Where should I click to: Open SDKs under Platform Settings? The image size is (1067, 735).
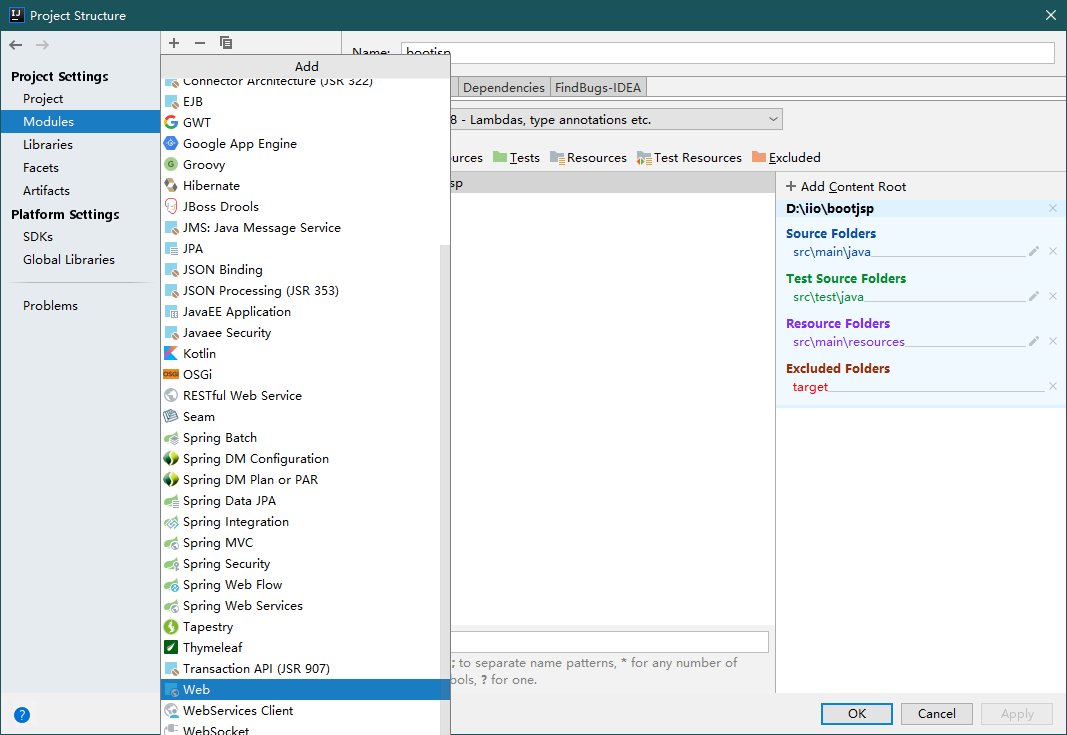tap(80, 237)
